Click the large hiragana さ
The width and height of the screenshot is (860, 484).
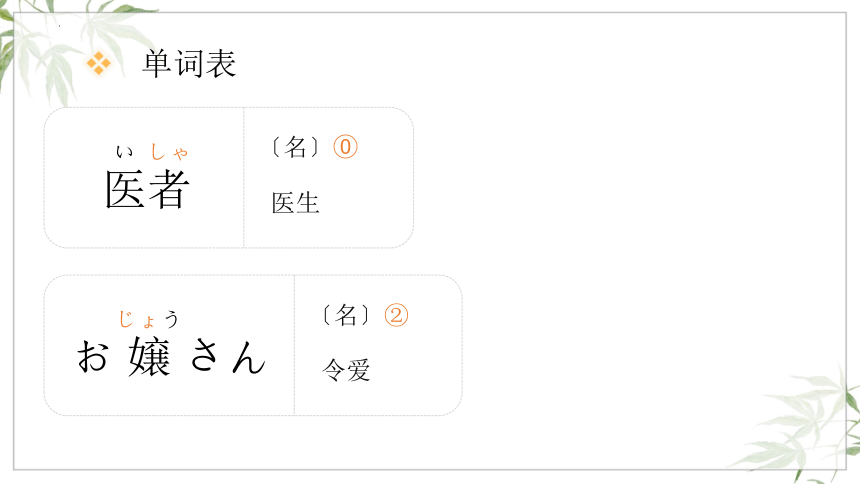[x=206, y=355]
